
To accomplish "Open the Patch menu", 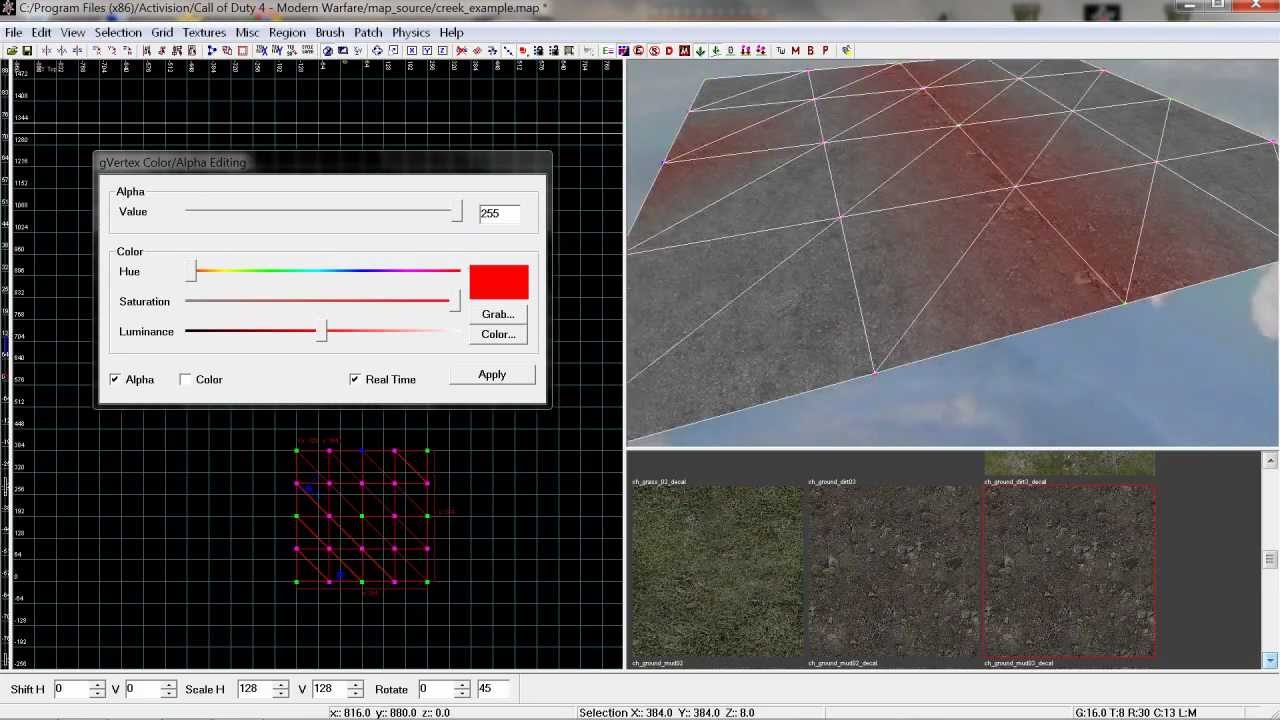I will tap(368, 32).
